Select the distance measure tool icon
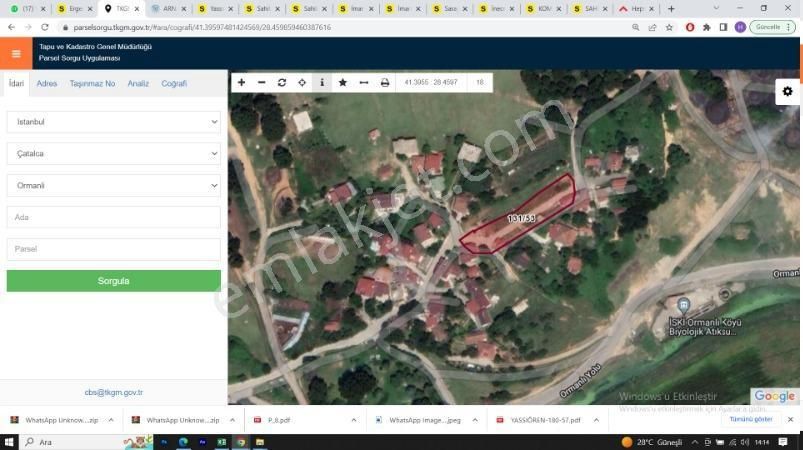This screenshot has height=450, width=803. (364, 82)
